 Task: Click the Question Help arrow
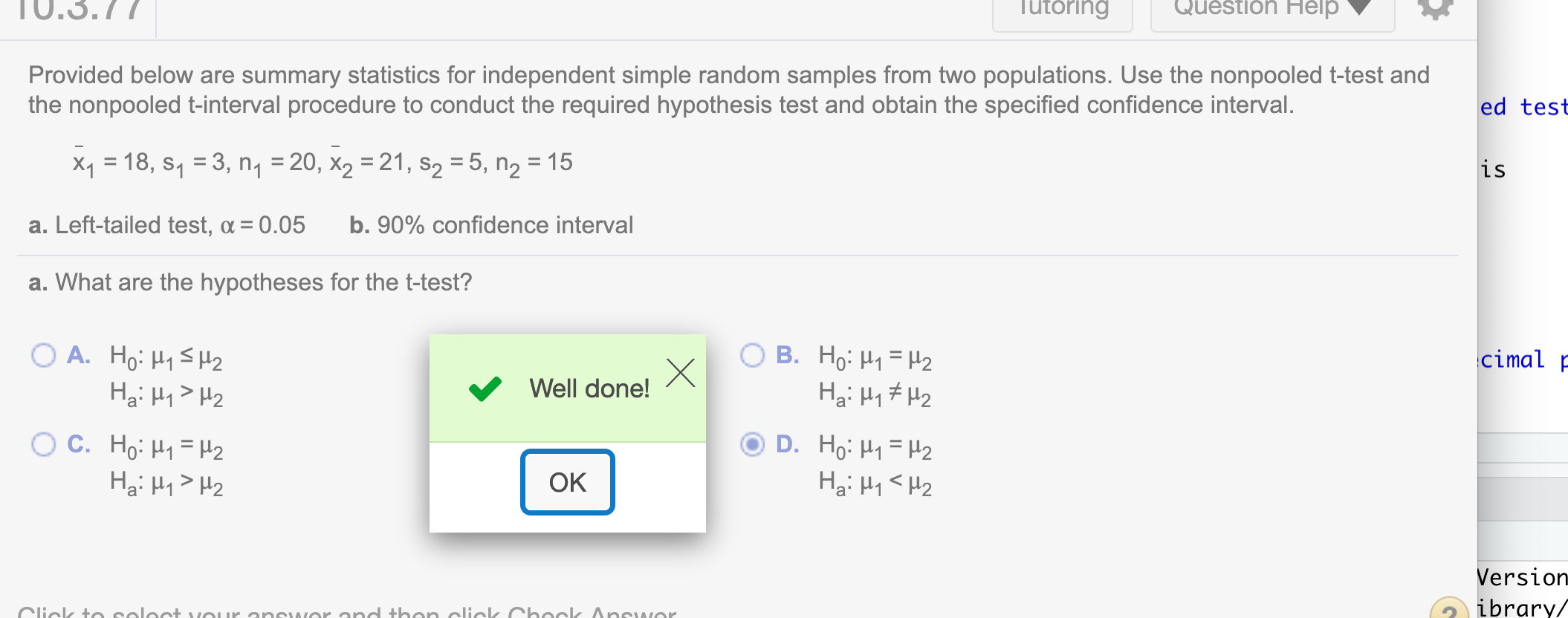pos(1359,7)
